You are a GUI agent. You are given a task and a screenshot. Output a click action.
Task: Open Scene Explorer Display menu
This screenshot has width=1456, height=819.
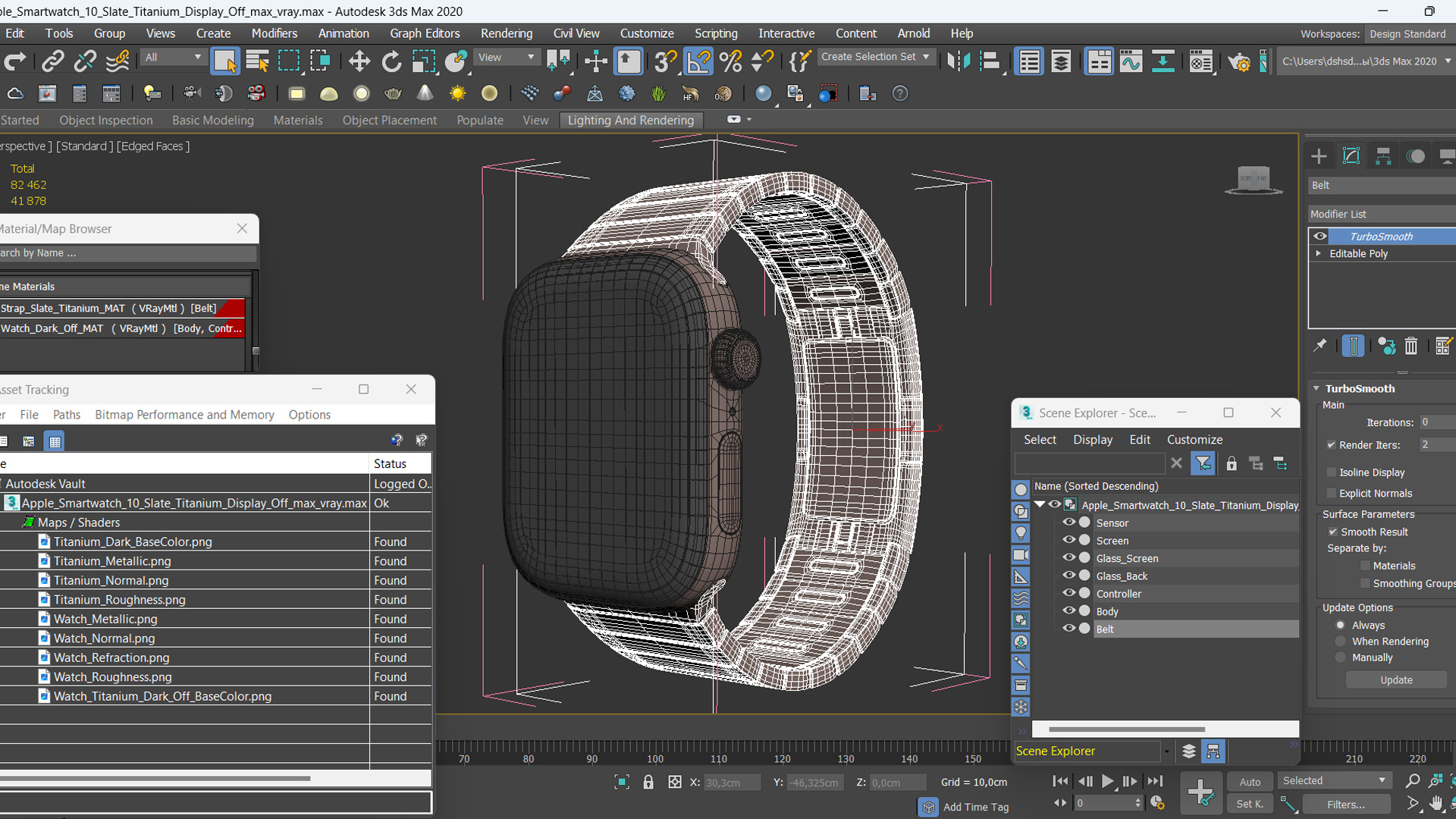pyautogui.click(x=1093, y=440)
